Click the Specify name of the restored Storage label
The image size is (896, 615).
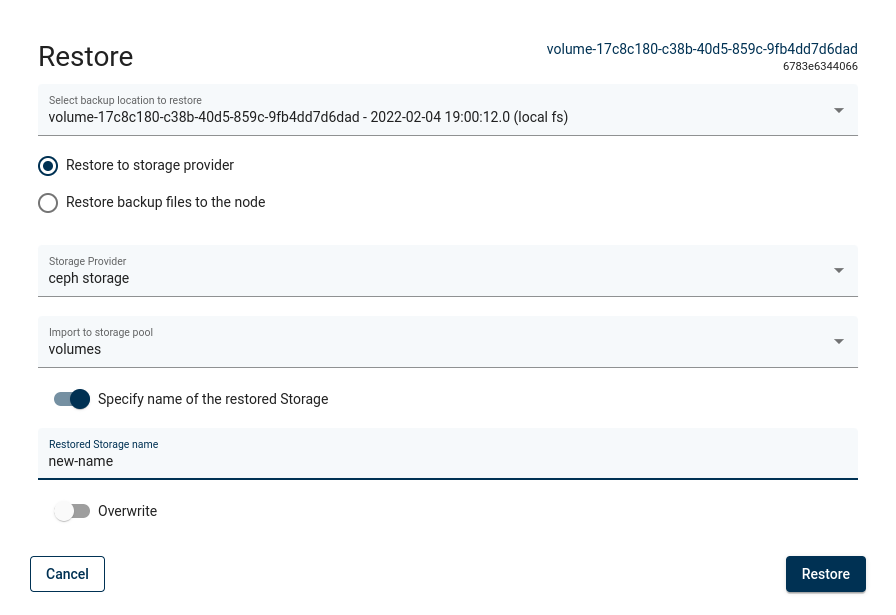pos(213,399)
